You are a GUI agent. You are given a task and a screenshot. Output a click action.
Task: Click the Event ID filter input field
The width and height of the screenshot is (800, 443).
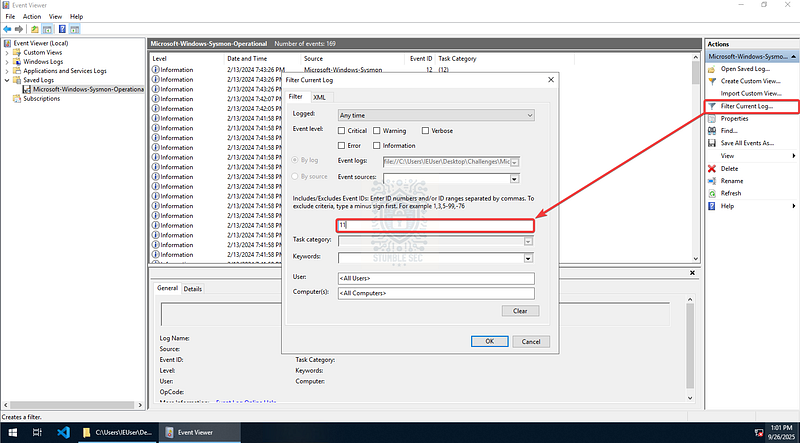435,225
